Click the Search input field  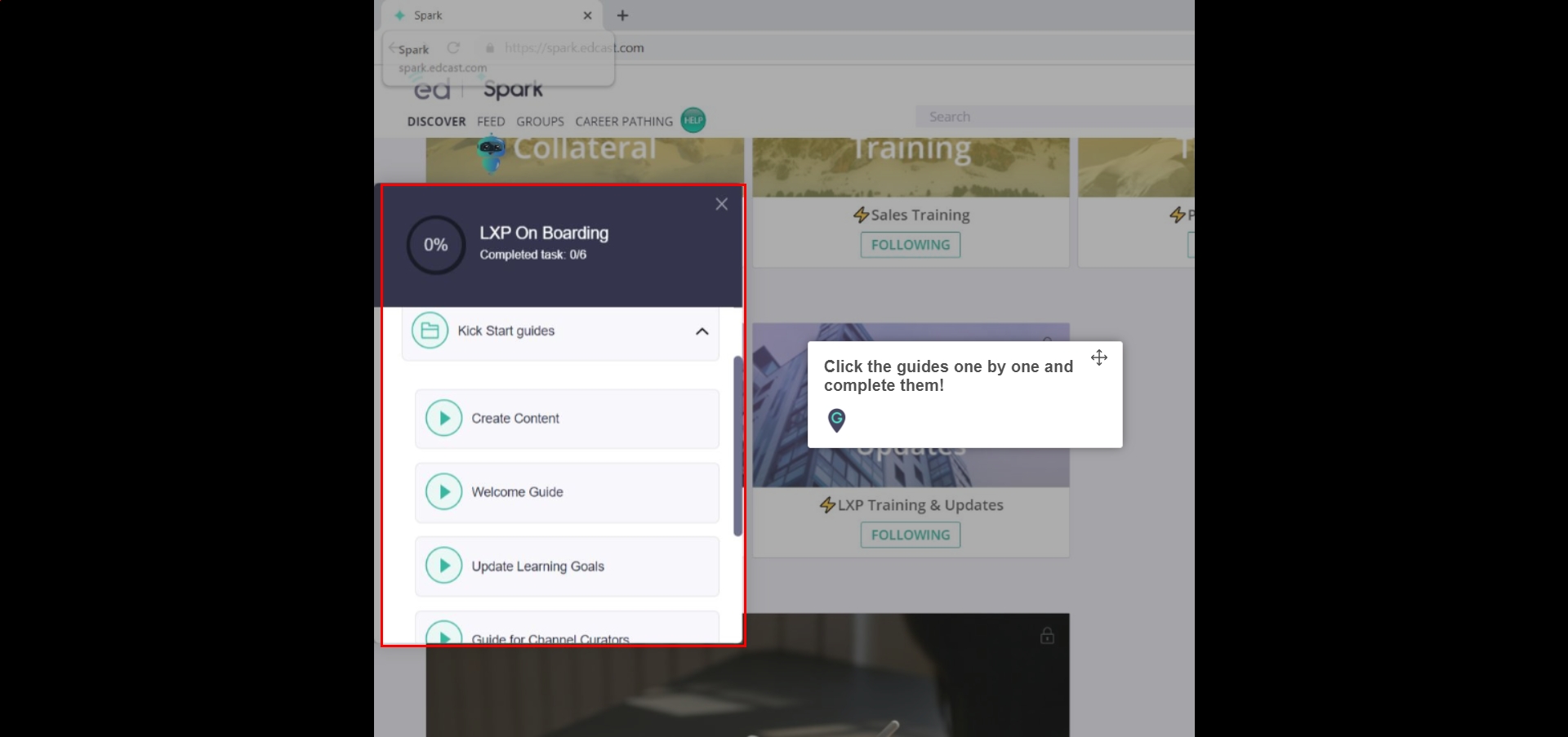1055,117
